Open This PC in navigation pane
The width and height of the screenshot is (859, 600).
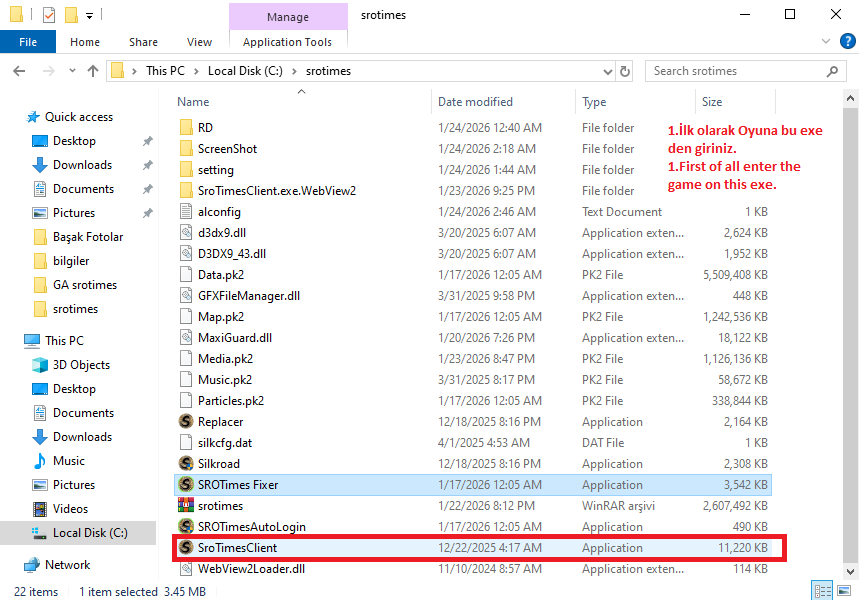[x=54, y=340]
